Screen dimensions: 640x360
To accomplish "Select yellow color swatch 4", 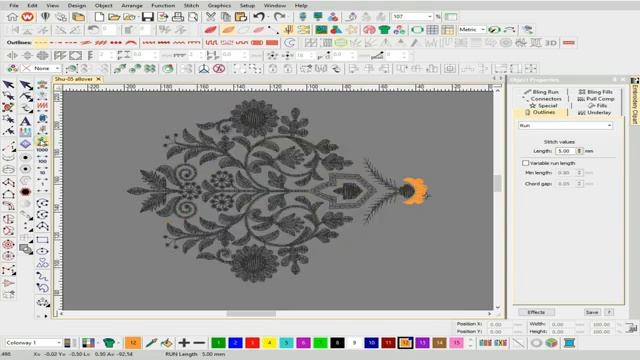I will 269,343.
